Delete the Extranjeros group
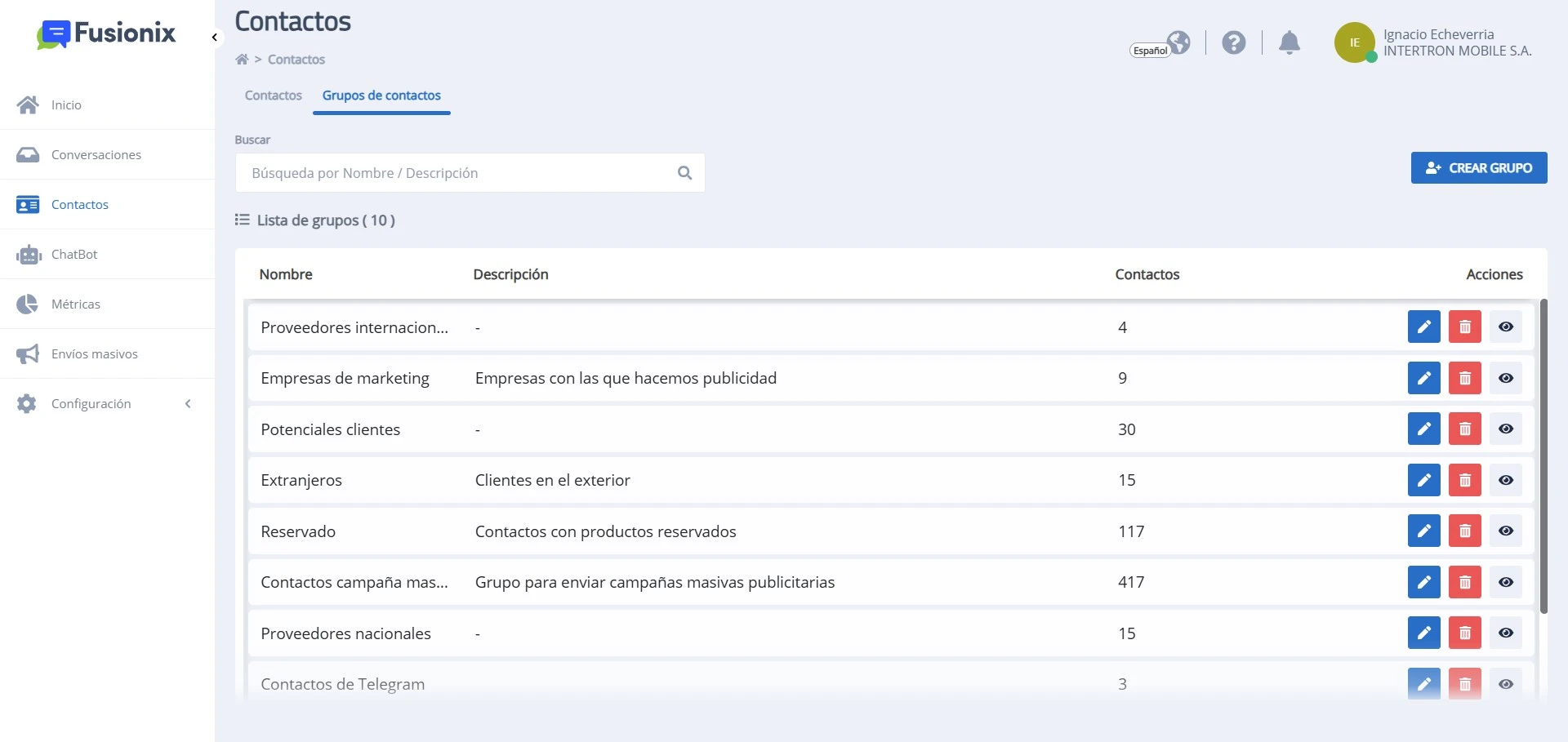This screenshot has height=742, width=1568. pos(1464,480)
